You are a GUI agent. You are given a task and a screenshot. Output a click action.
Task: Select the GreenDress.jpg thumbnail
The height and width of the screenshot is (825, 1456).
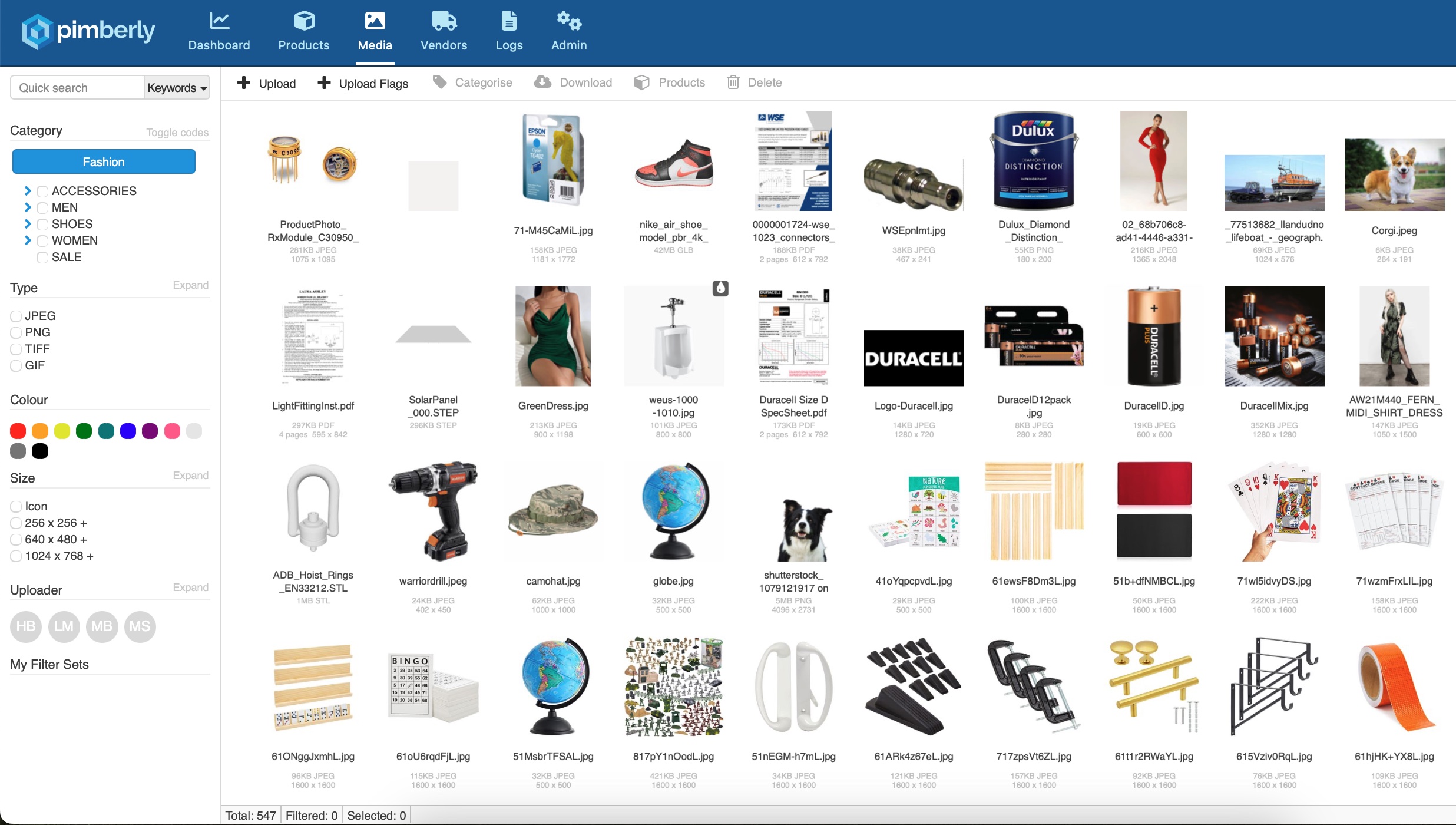[x=553, y=336]
